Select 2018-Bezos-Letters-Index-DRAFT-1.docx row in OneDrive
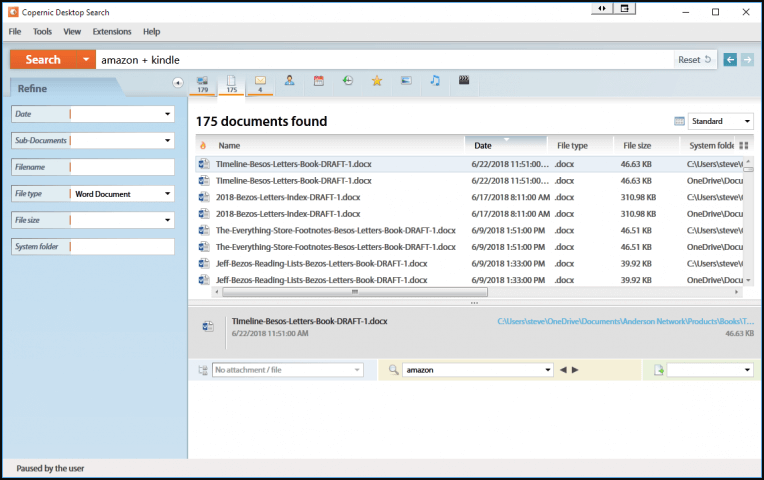Image resolution: width=764 pixels, height=480 pixels. click(470, 214)
